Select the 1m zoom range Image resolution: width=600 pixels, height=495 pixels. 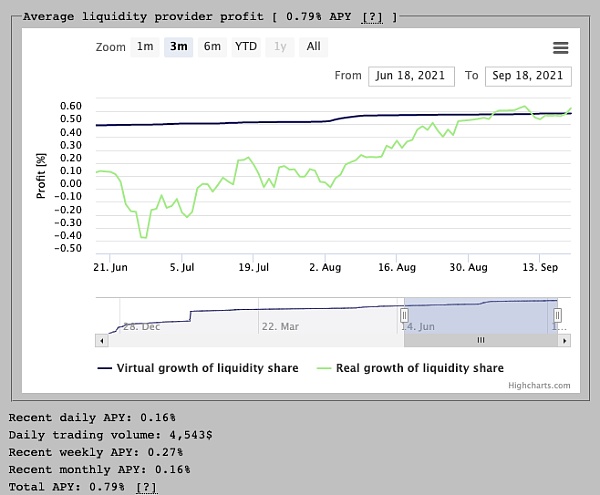pyautogui.click(x=145, y=46)
